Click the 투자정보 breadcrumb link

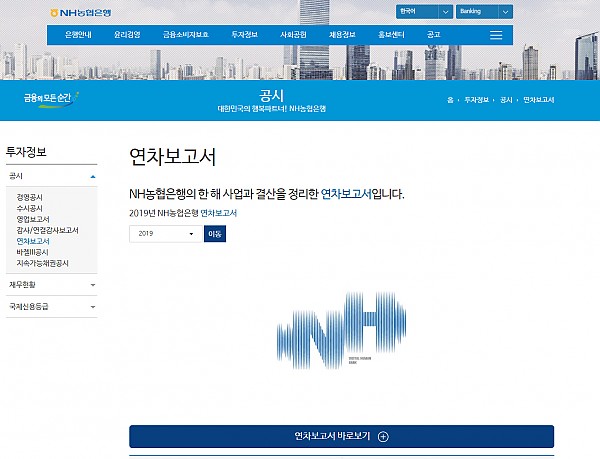click(476, 100)
